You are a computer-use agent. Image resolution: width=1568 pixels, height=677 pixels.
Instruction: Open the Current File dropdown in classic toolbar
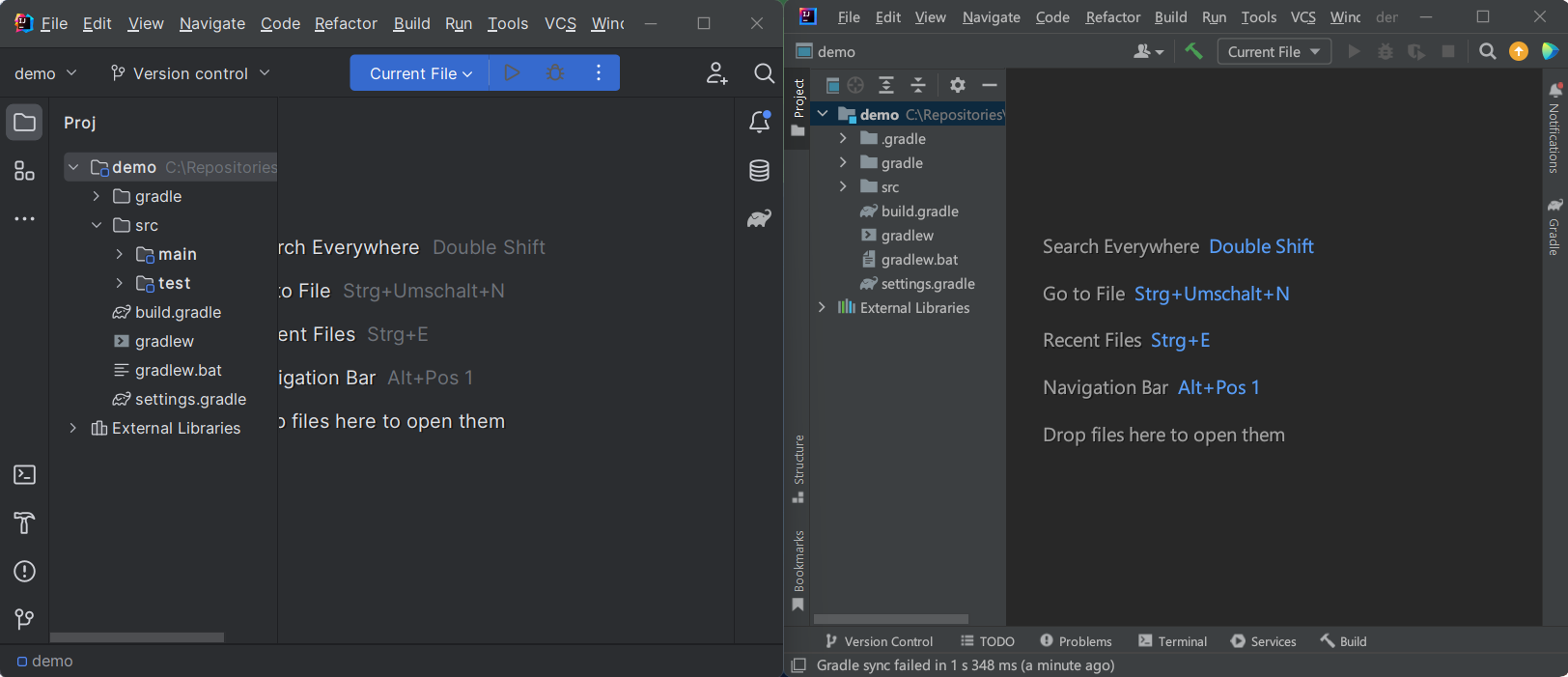1274,52
